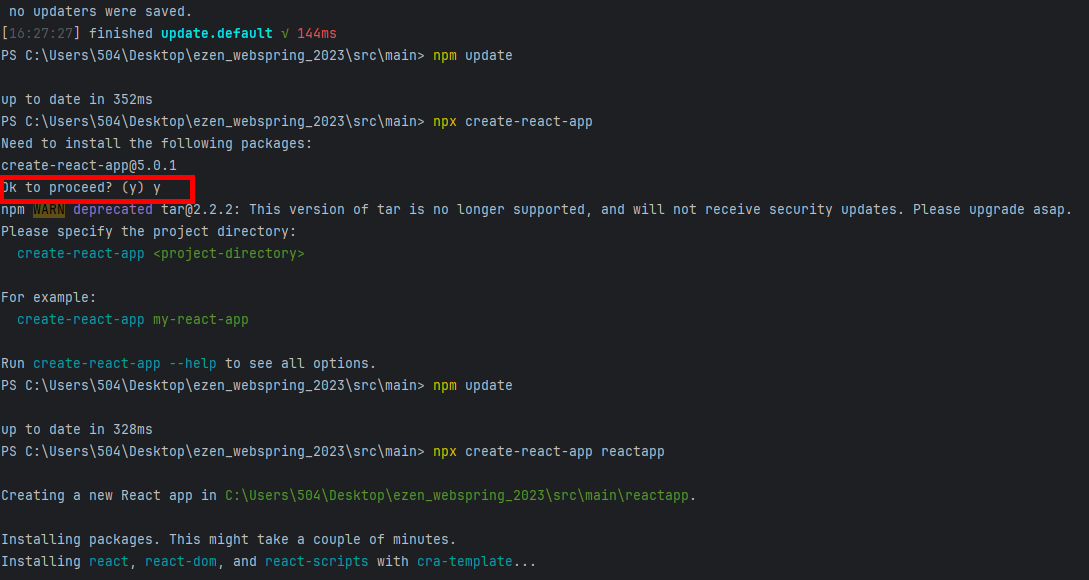This screenshot has height=580, width=1089.
Task: Click 'up to date in 328ms' line
Action: pyautogui.click(x=77, y=429)
